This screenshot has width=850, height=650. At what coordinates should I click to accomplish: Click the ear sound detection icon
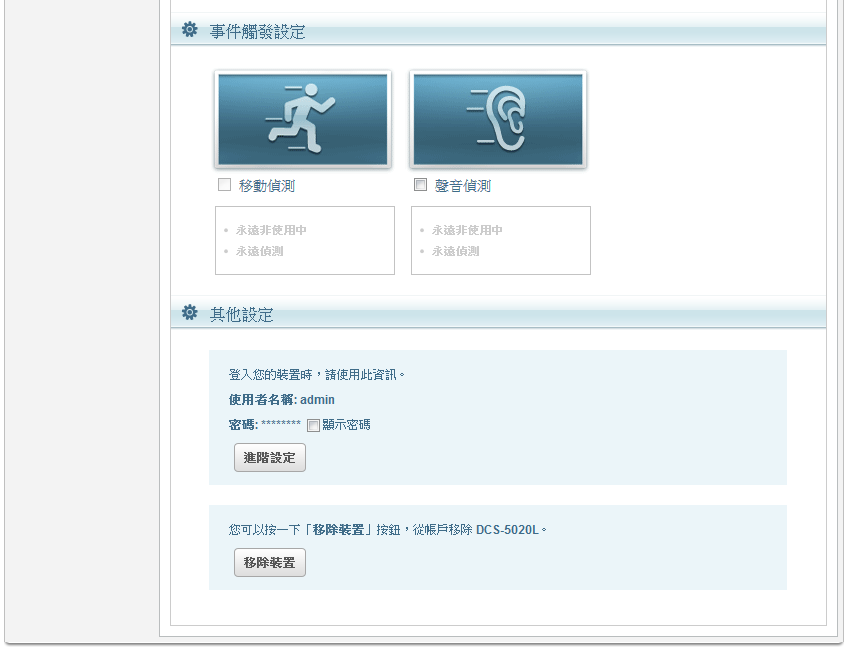click(498, 119)
